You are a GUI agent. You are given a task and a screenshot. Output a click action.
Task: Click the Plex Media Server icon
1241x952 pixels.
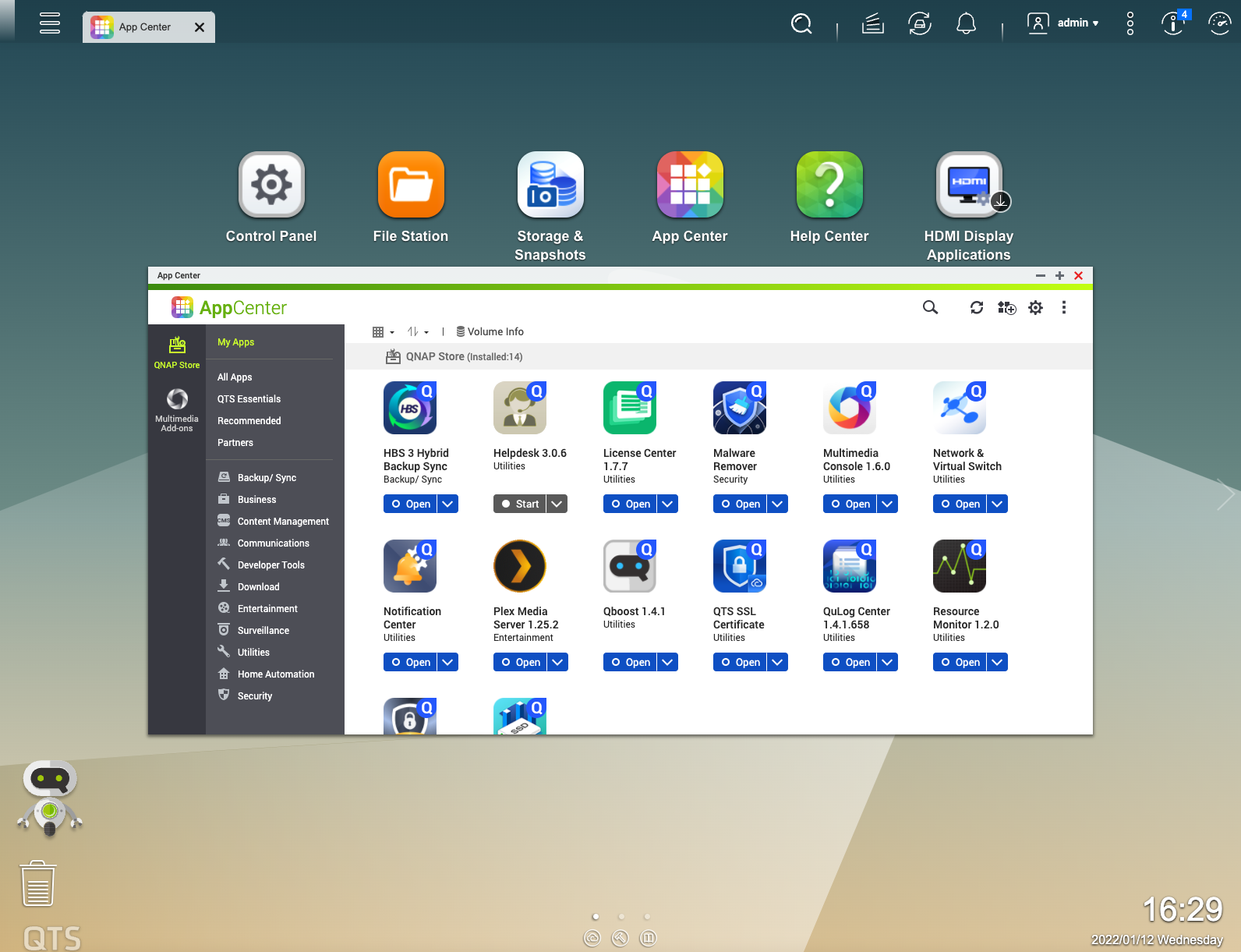pos(520,566)
